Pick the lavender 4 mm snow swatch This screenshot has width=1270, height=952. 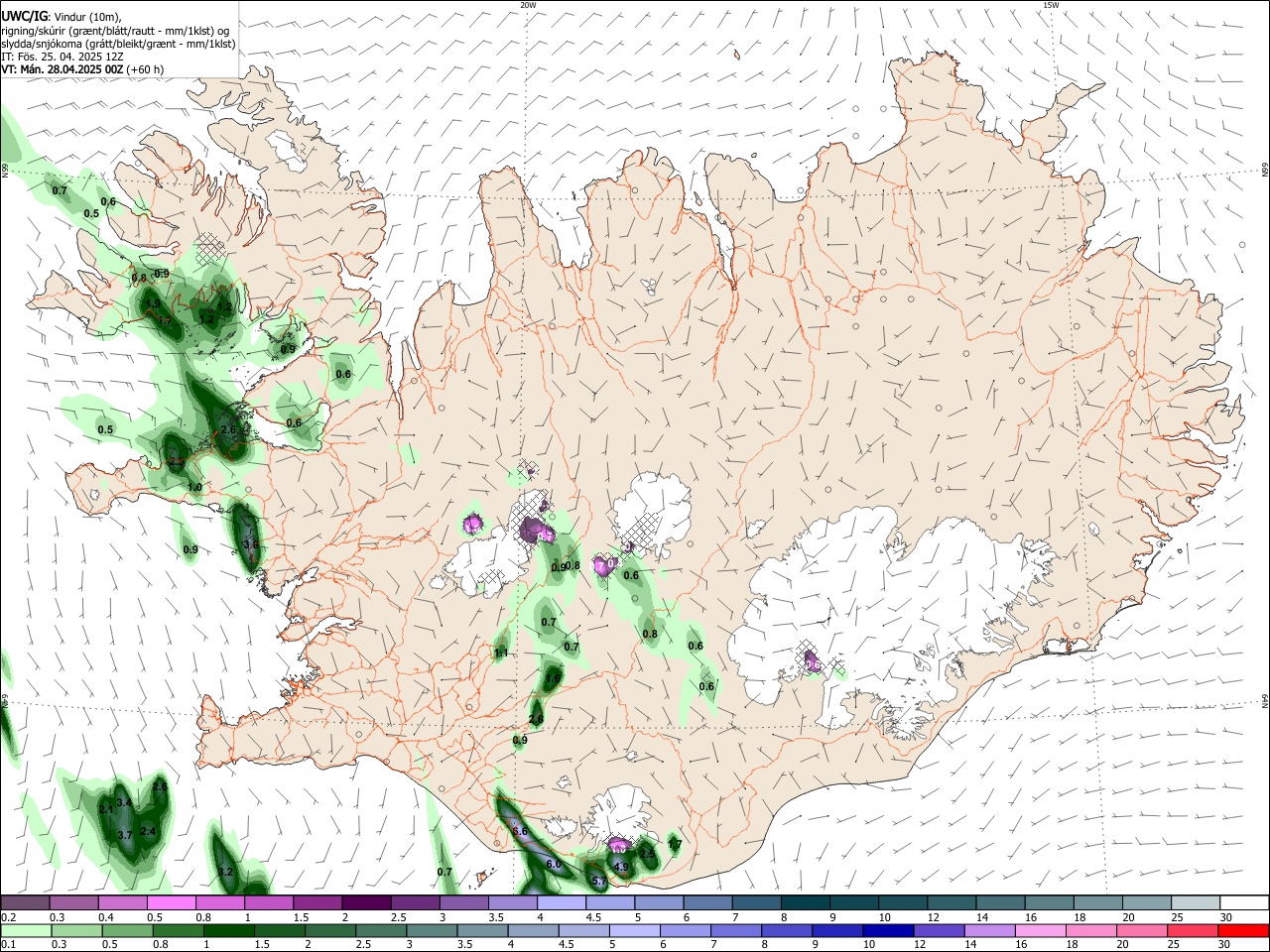[562, 903]
